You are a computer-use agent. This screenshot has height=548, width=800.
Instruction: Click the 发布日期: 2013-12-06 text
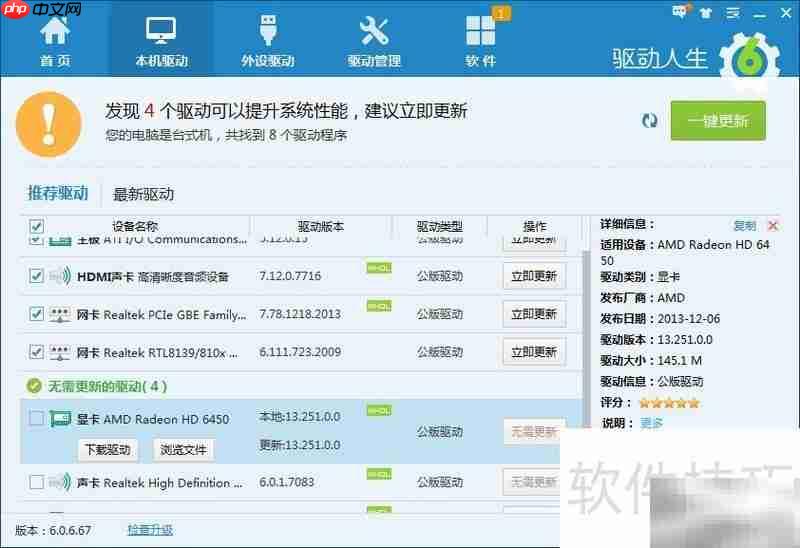[x=660, y=319]
